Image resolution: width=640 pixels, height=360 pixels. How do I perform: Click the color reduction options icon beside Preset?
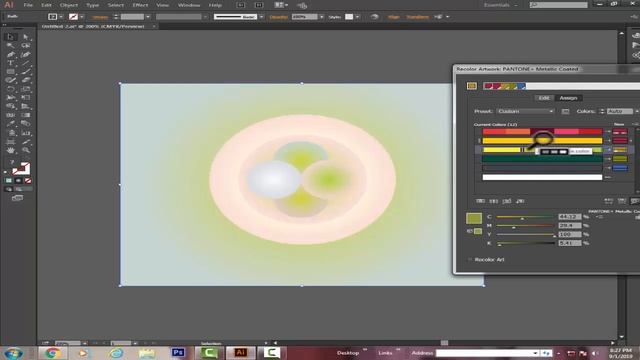pyautogui.click(x=565, y=111)
